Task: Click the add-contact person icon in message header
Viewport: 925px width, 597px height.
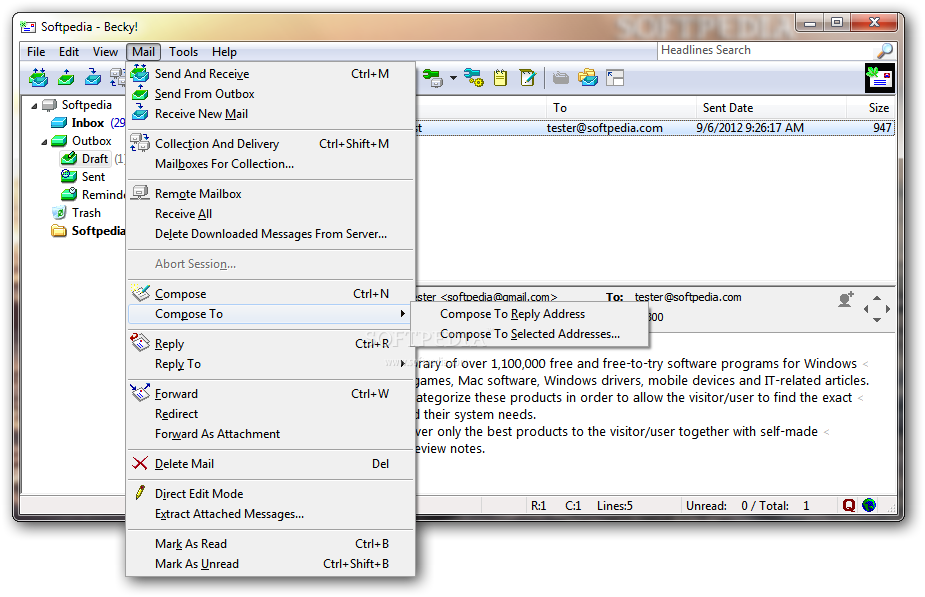Action: [x=846, y=300]
